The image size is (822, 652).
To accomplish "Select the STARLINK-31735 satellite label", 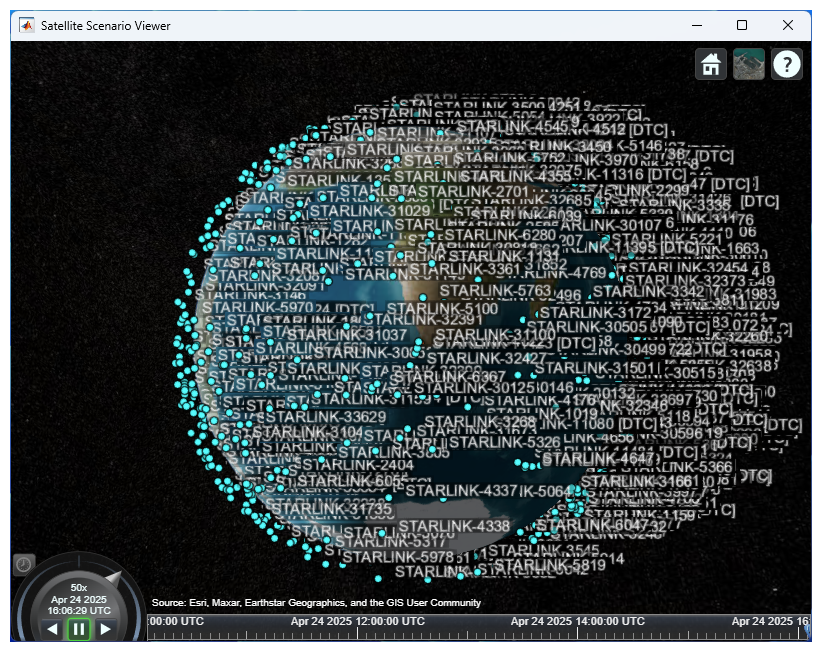I will click(331, 508).
